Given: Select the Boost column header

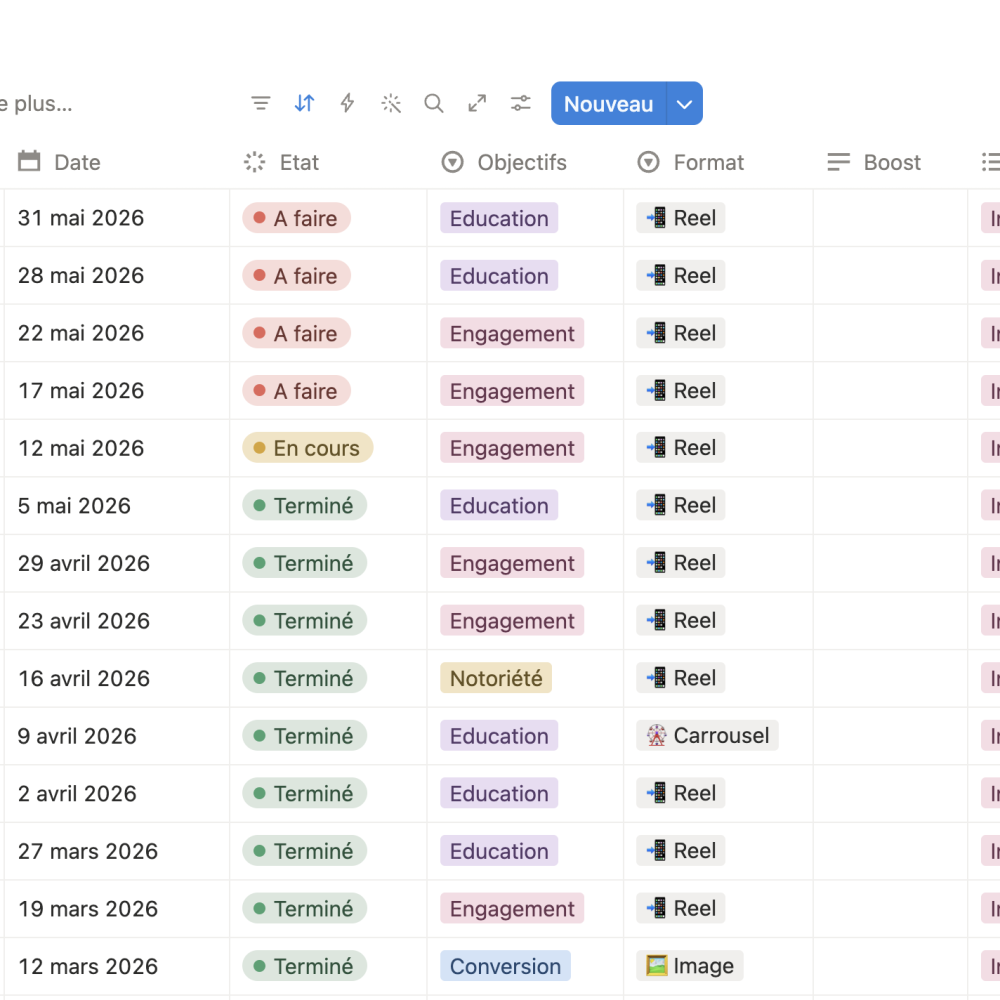Looking at the screenshot, I should point(890,163).
